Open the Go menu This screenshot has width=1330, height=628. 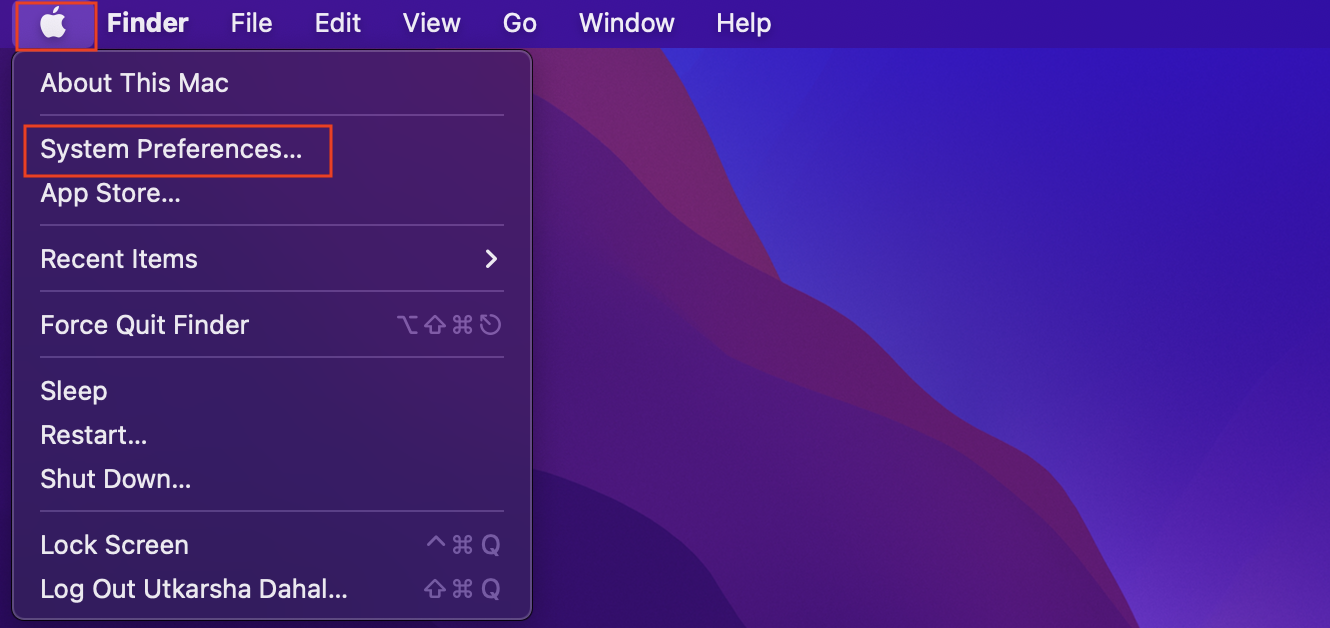519,22
